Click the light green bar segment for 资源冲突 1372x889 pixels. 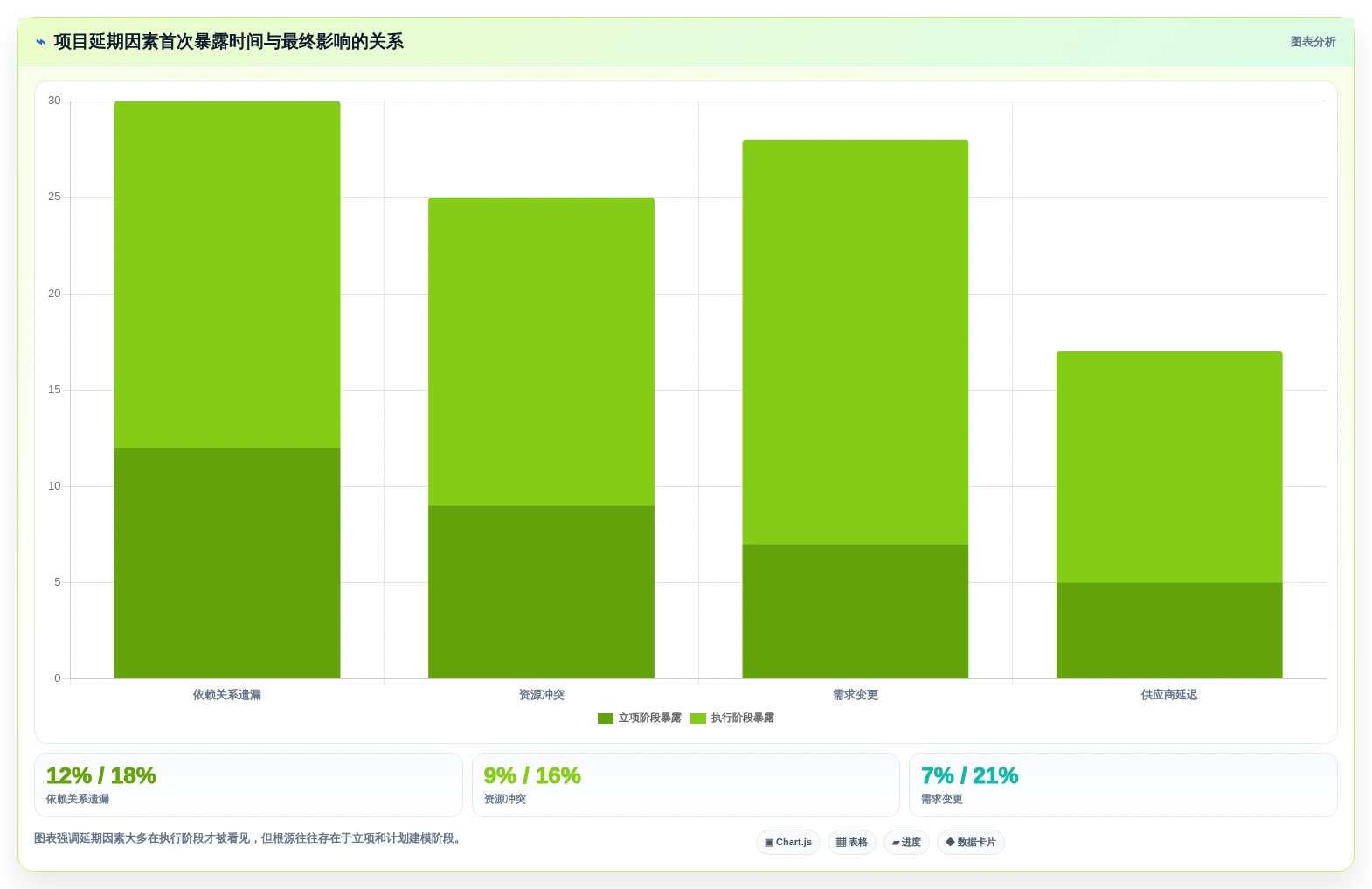[541, 351]
